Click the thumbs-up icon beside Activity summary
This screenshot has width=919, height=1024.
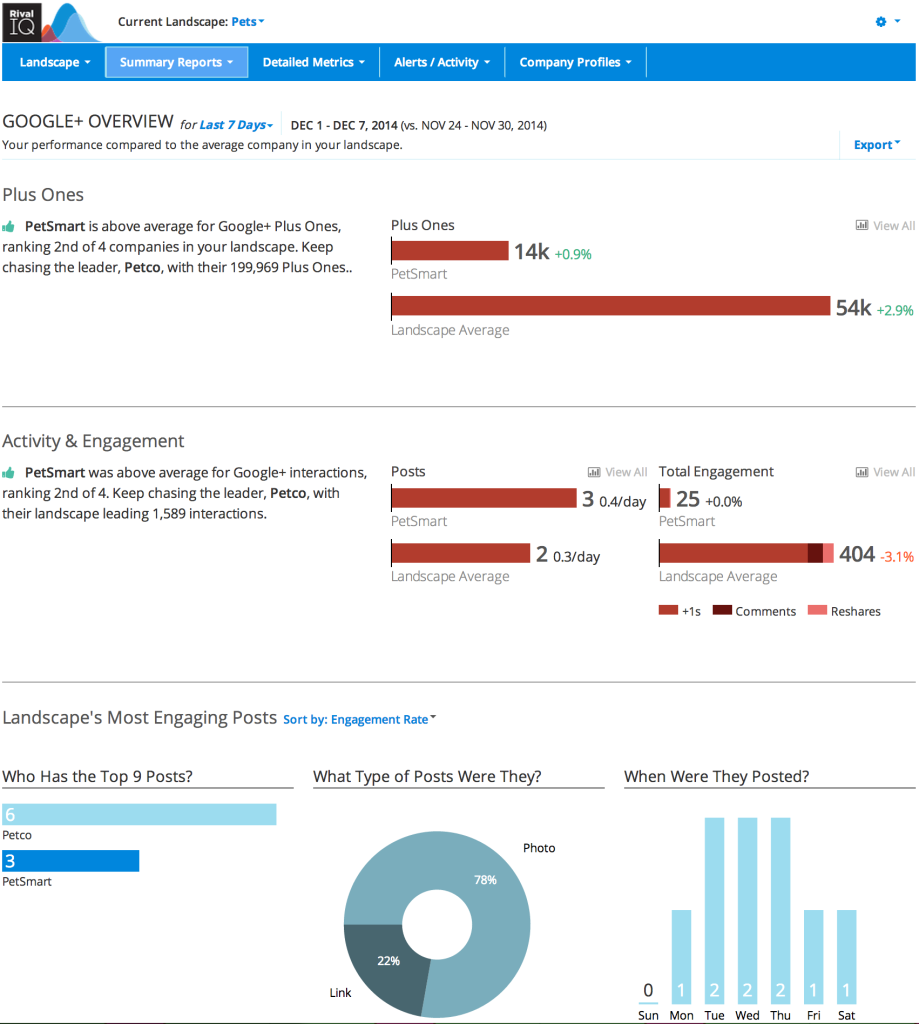click(8, 473)
